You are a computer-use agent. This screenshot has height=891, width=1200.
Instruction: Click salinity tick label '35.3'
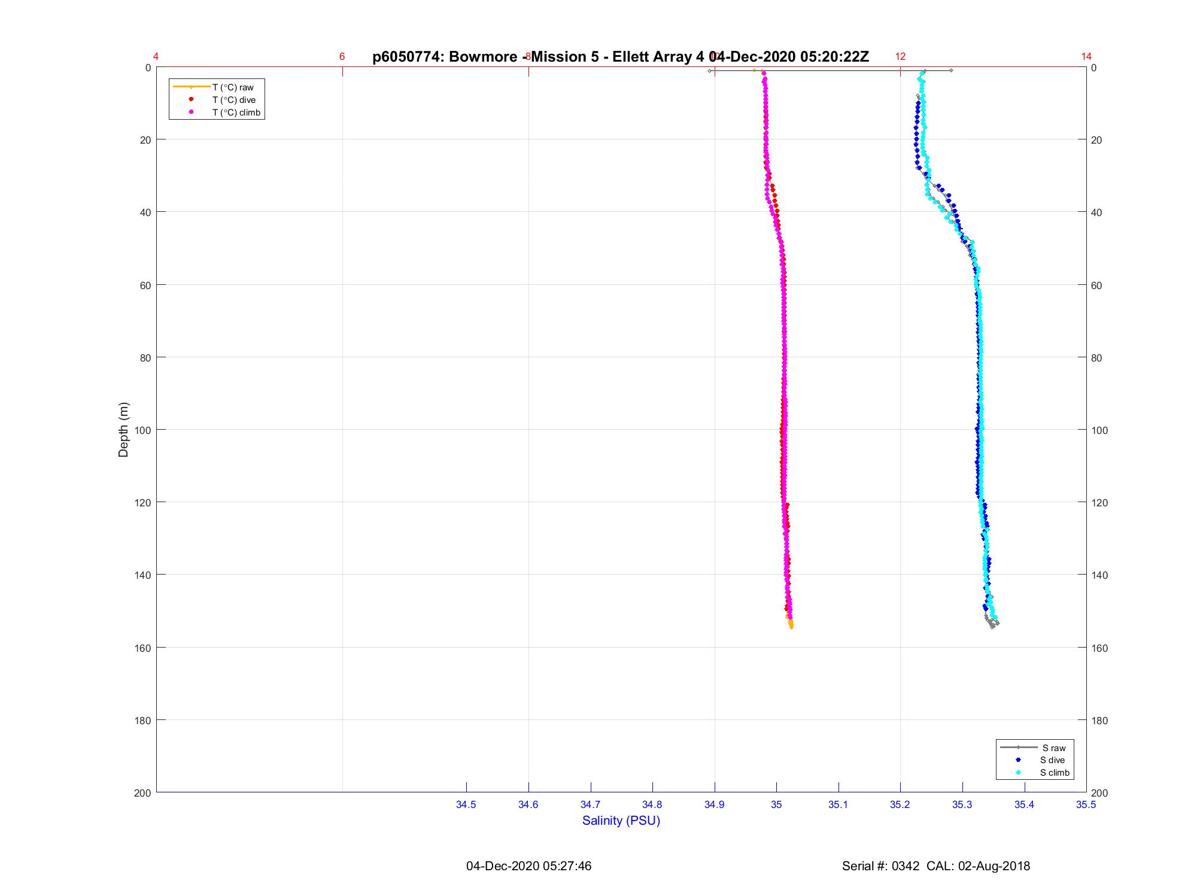(x=962, y=805)
